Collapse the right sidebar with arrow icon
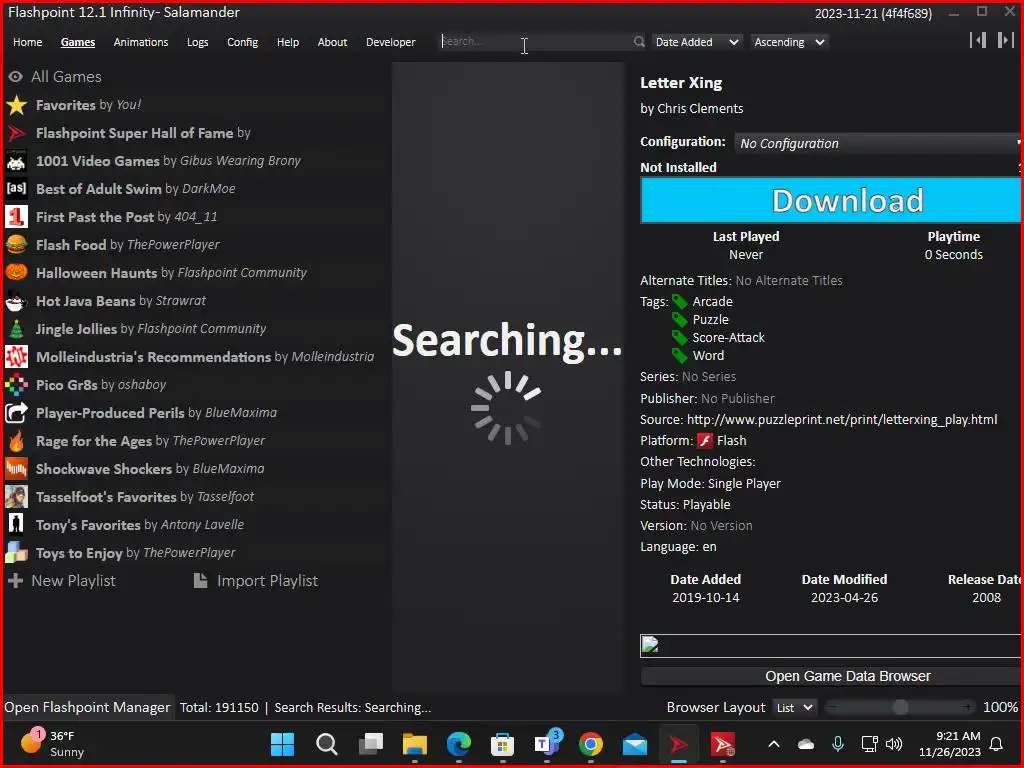1024x768 pixels. pos(1006,40)
